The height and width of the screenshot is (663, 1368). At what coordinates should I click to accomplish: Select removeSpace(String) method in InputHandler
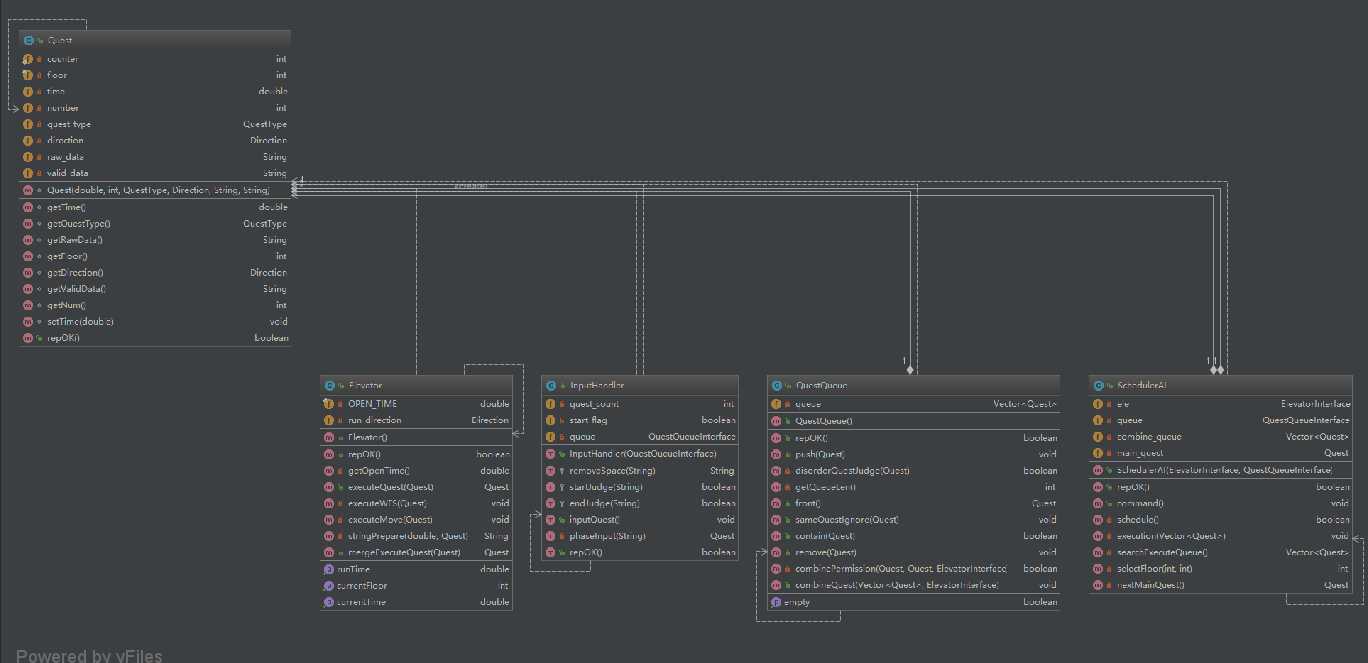point(612,470)
